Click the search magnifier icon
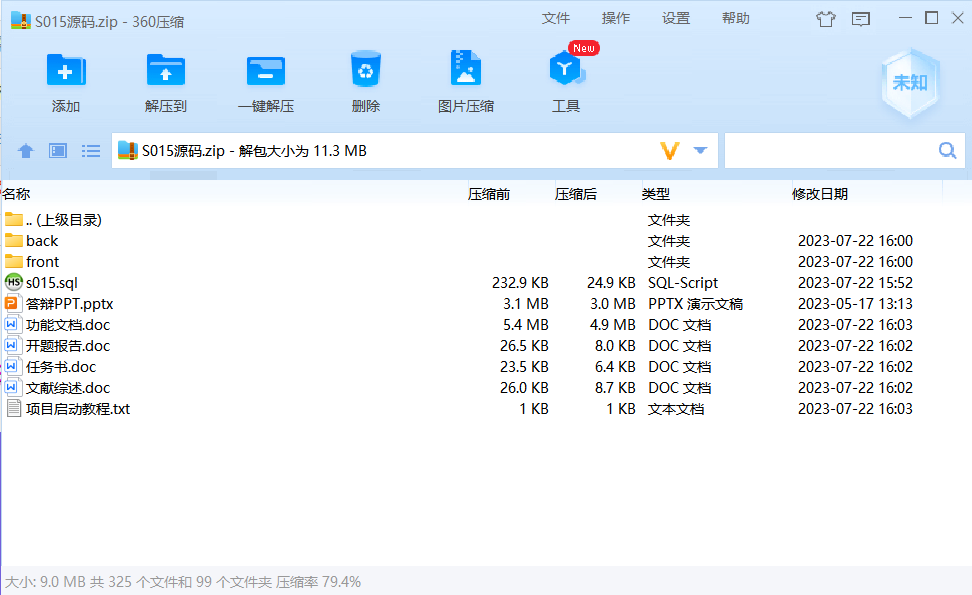Image resolution: width=972 pixels, height=595 pixels. click(x=947, y=150)
